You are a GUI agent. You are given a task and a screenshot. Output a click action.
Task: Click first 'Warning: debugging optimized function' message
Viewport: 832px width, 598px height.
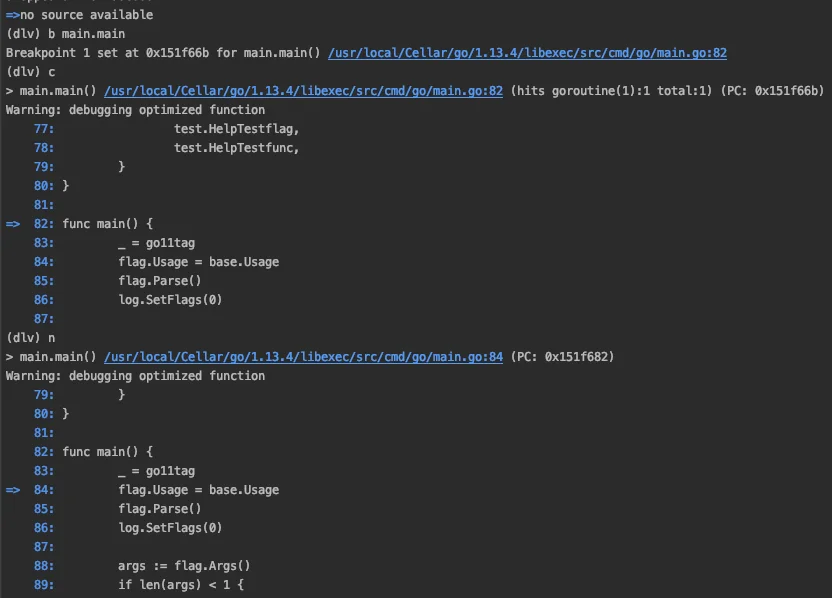coord(135,110)
